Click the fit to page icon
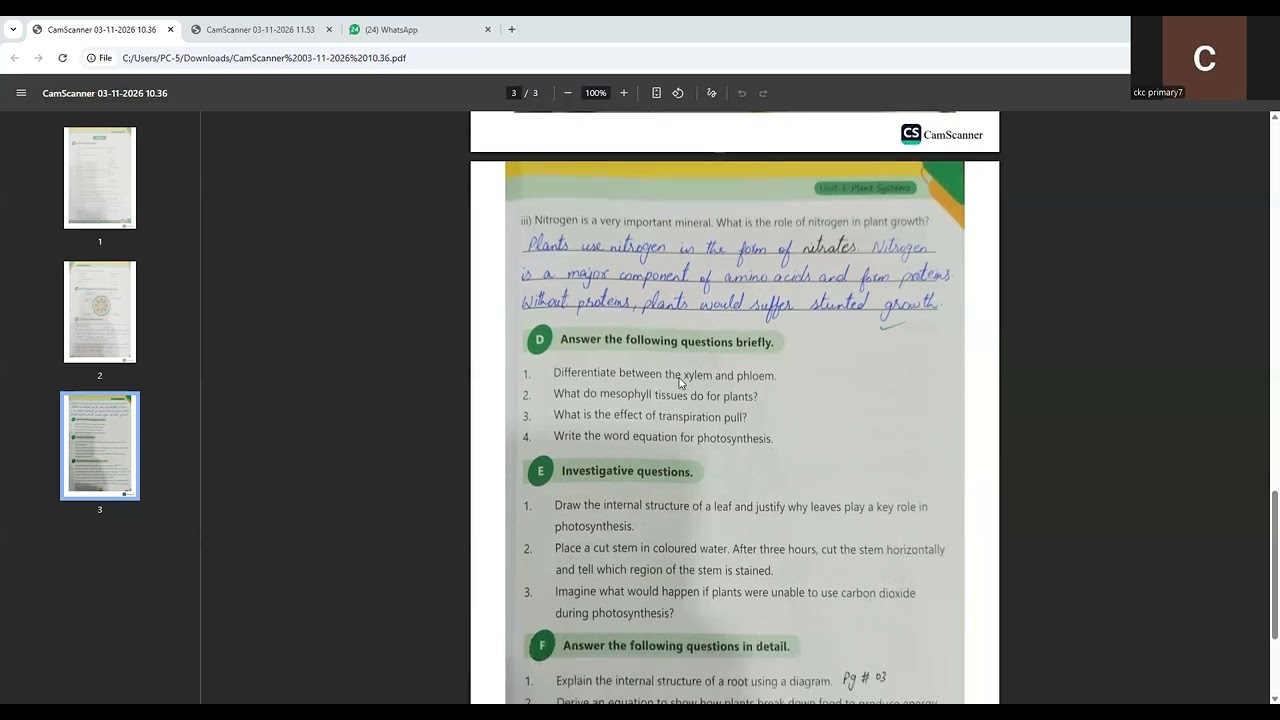1280x720 pixels. 656,93
